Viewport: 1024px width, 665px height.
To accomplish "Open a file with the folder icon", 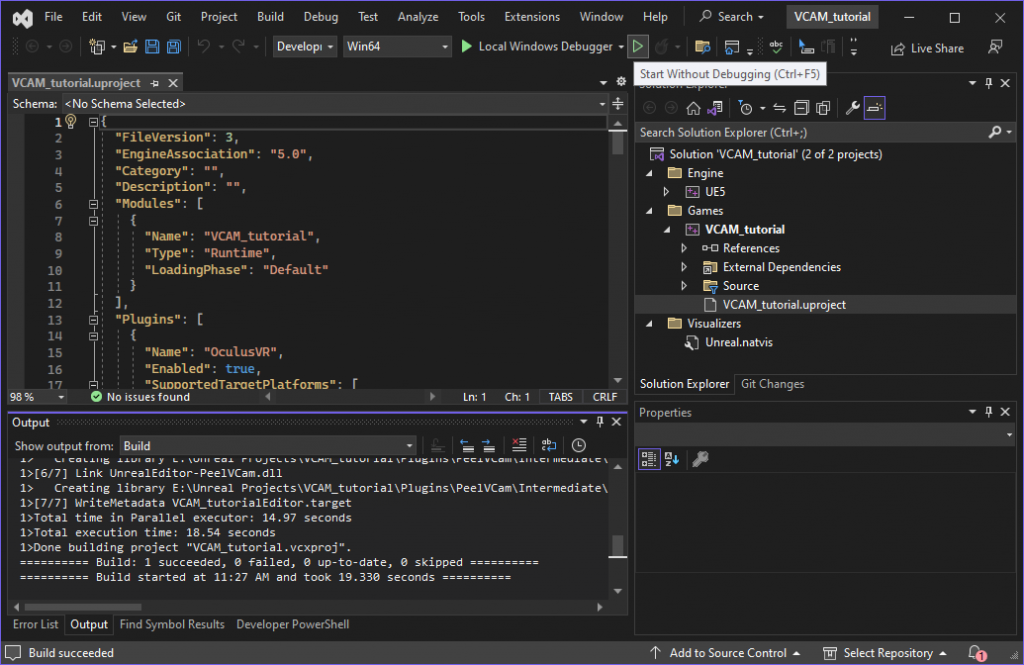I will point(131,46).
